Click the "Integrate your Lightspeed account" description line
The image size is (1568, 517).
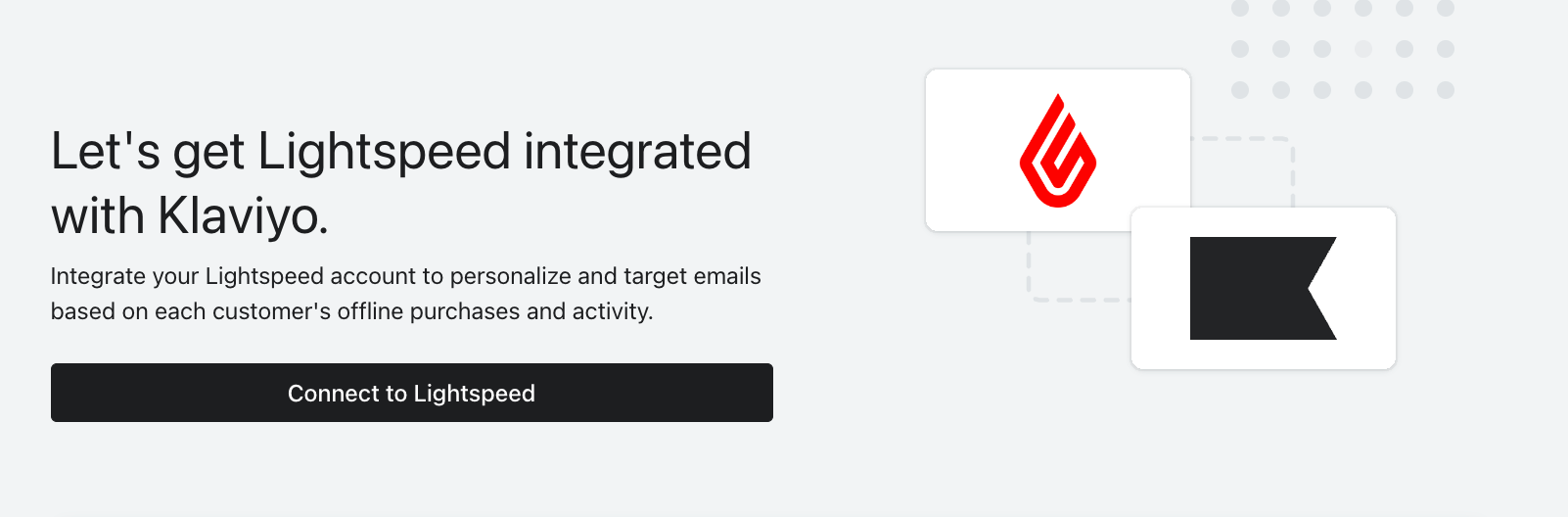[x=405, y=276]
